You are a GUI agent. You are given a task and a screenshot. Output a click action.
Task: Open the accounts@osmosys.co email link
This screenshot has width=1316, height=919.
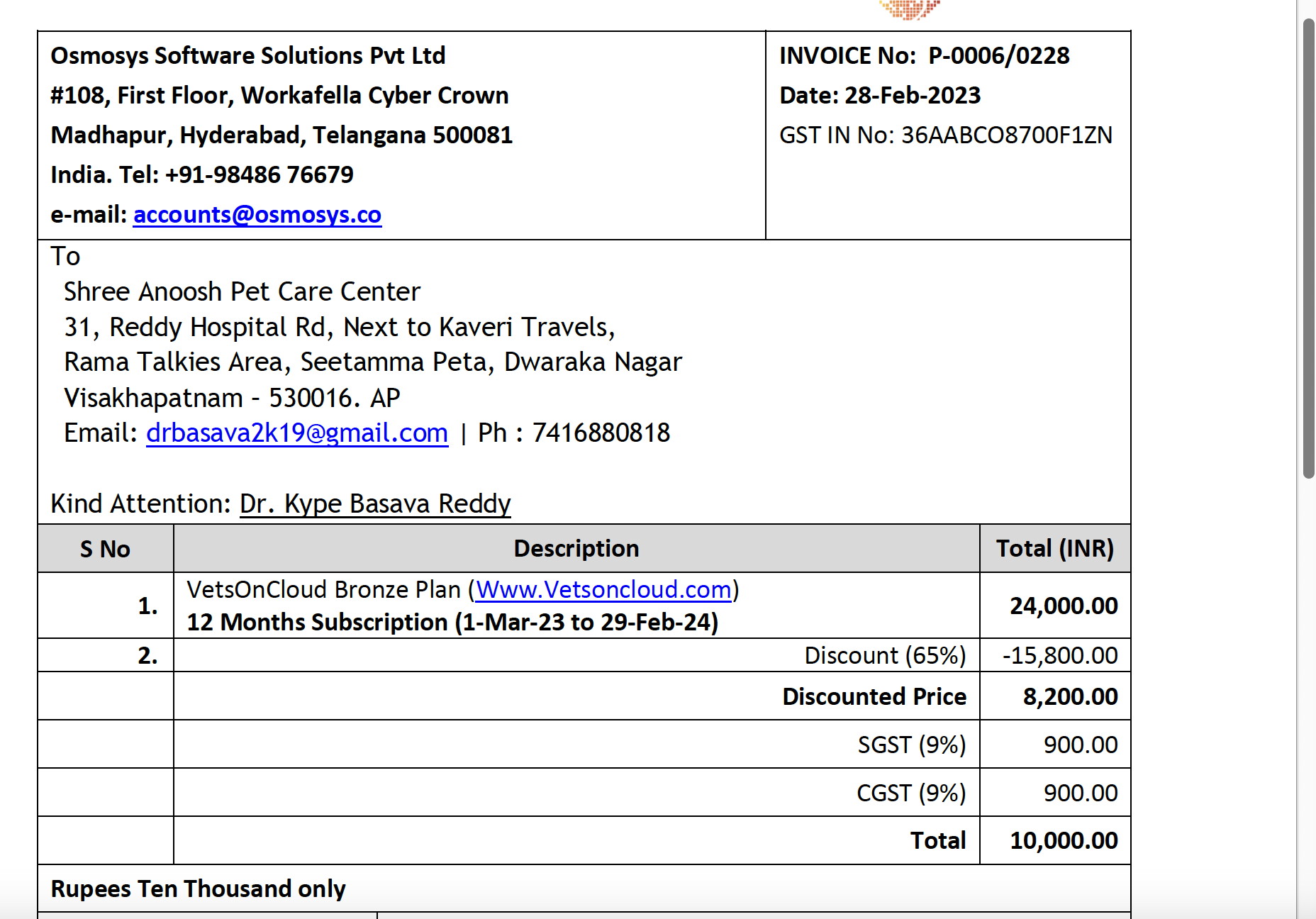click(257, 214)
